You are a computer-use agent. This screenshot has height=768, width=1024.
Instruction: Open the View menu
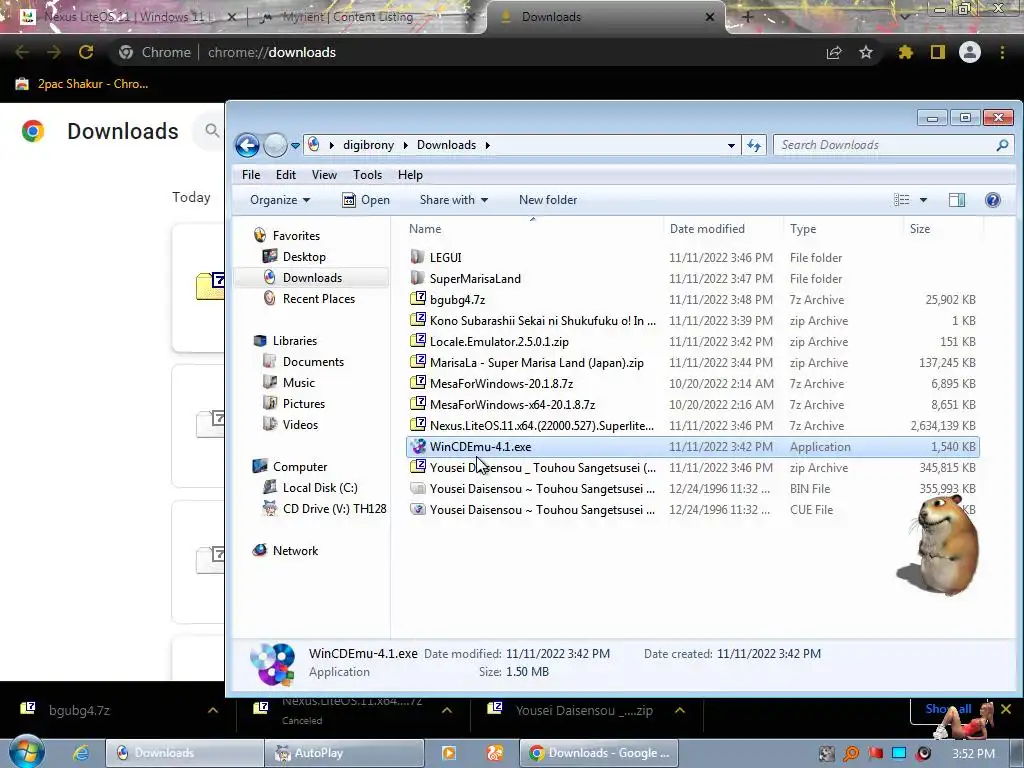coord(324,175)
